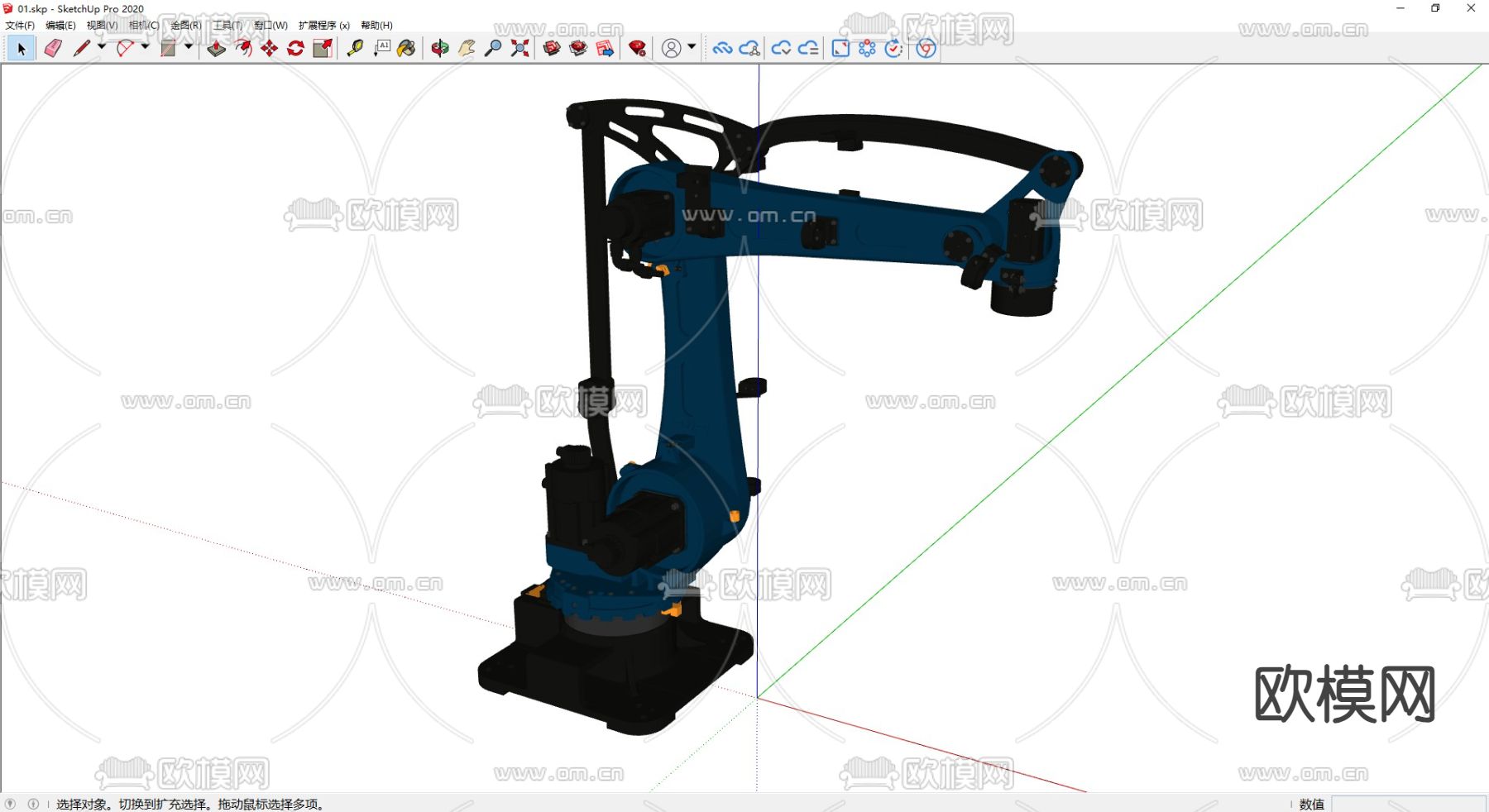
Task: Open the 扩展程序 menu
Action: 323,26
